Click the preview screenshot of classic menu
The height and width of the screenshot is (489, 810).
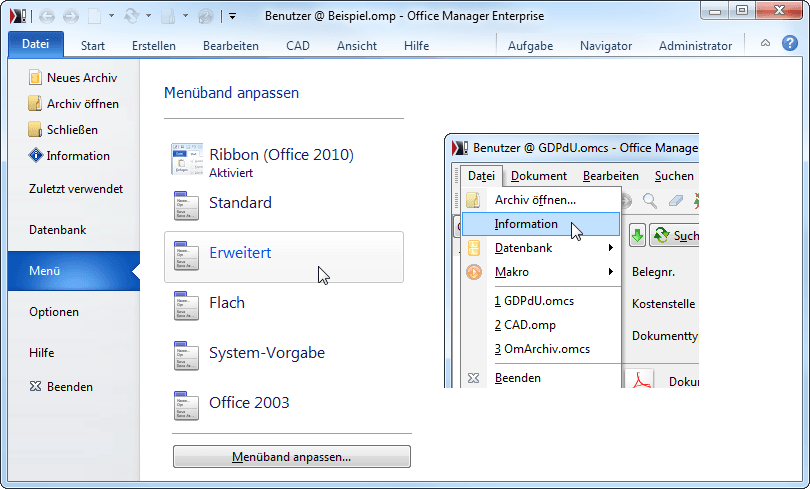(571, 261)
